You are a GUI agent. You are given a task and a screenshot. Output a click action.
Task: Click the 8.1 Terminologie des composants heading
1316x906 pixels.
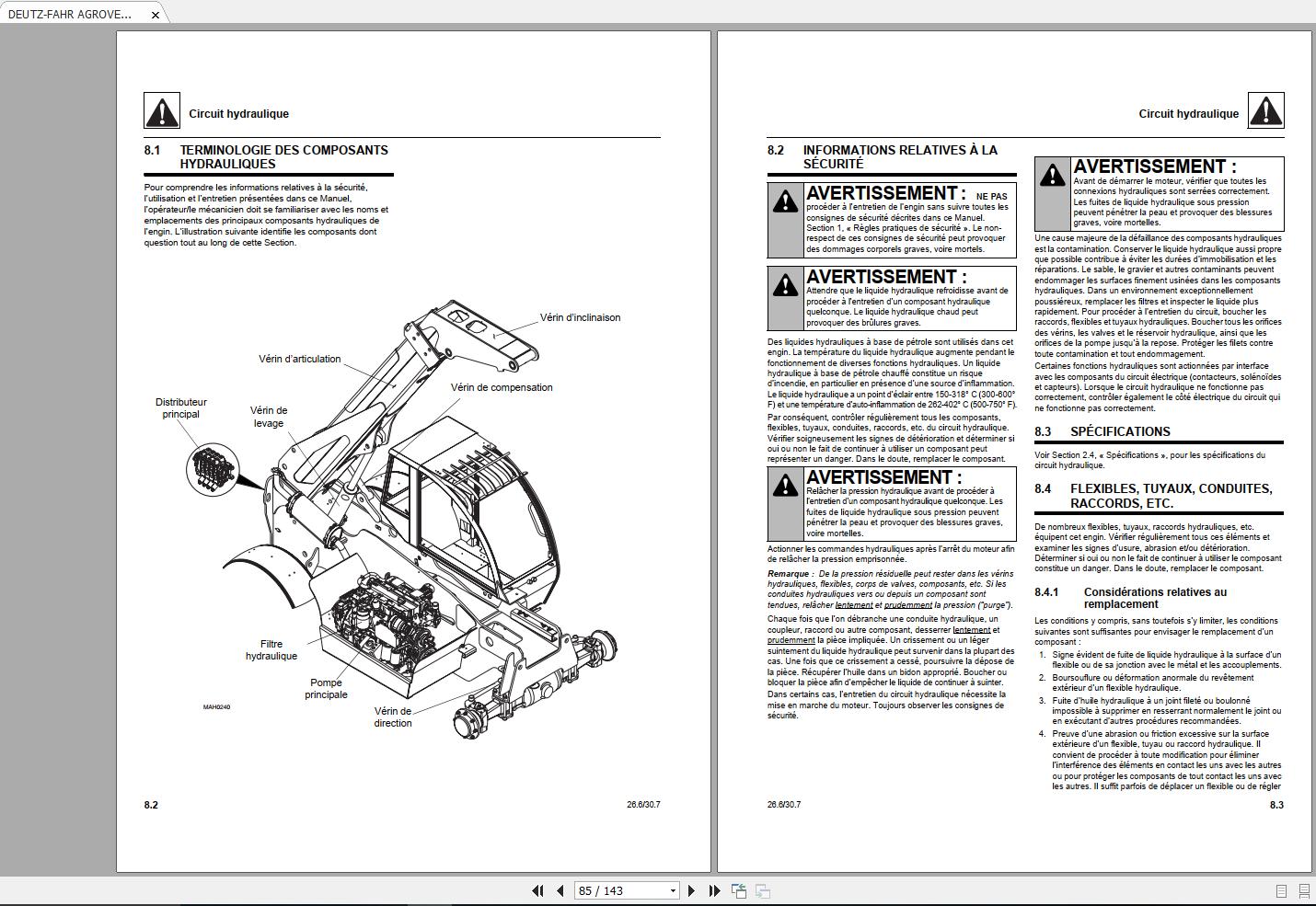pos(283,156)
